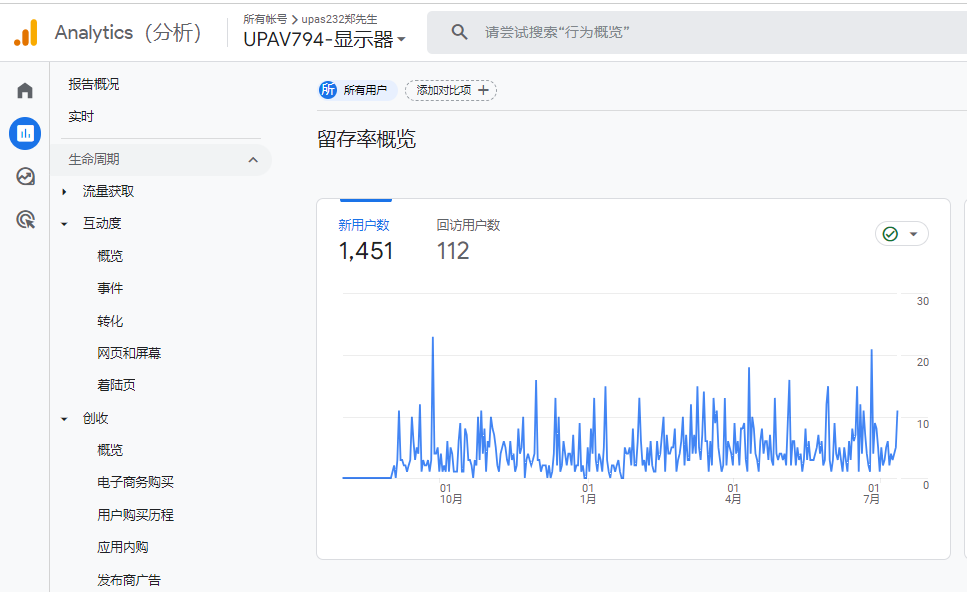Open the green checkmark data status dropdown
This screenshot has width=967, height=592.
click(901, 234)
